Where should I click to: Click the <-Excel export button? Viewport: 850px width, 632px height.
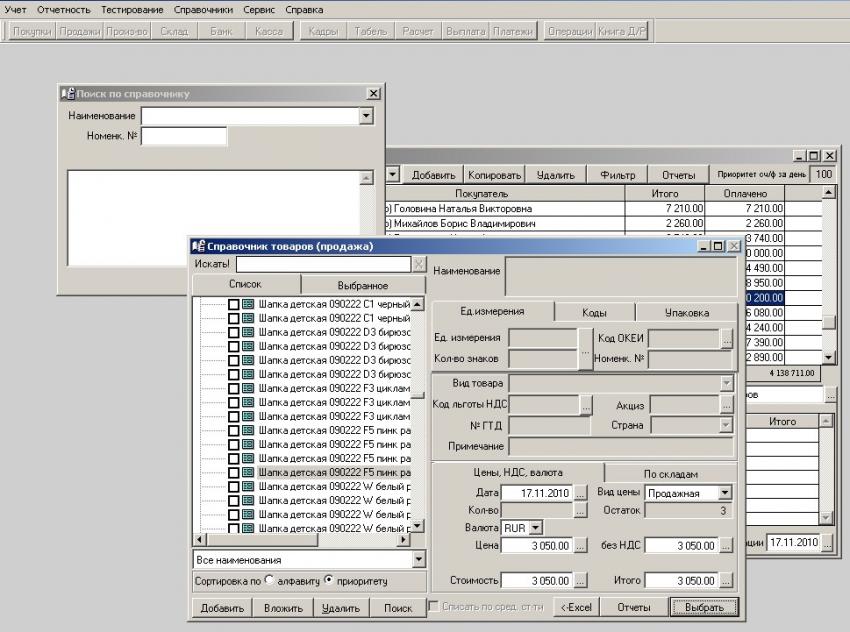tap(578, 607)
